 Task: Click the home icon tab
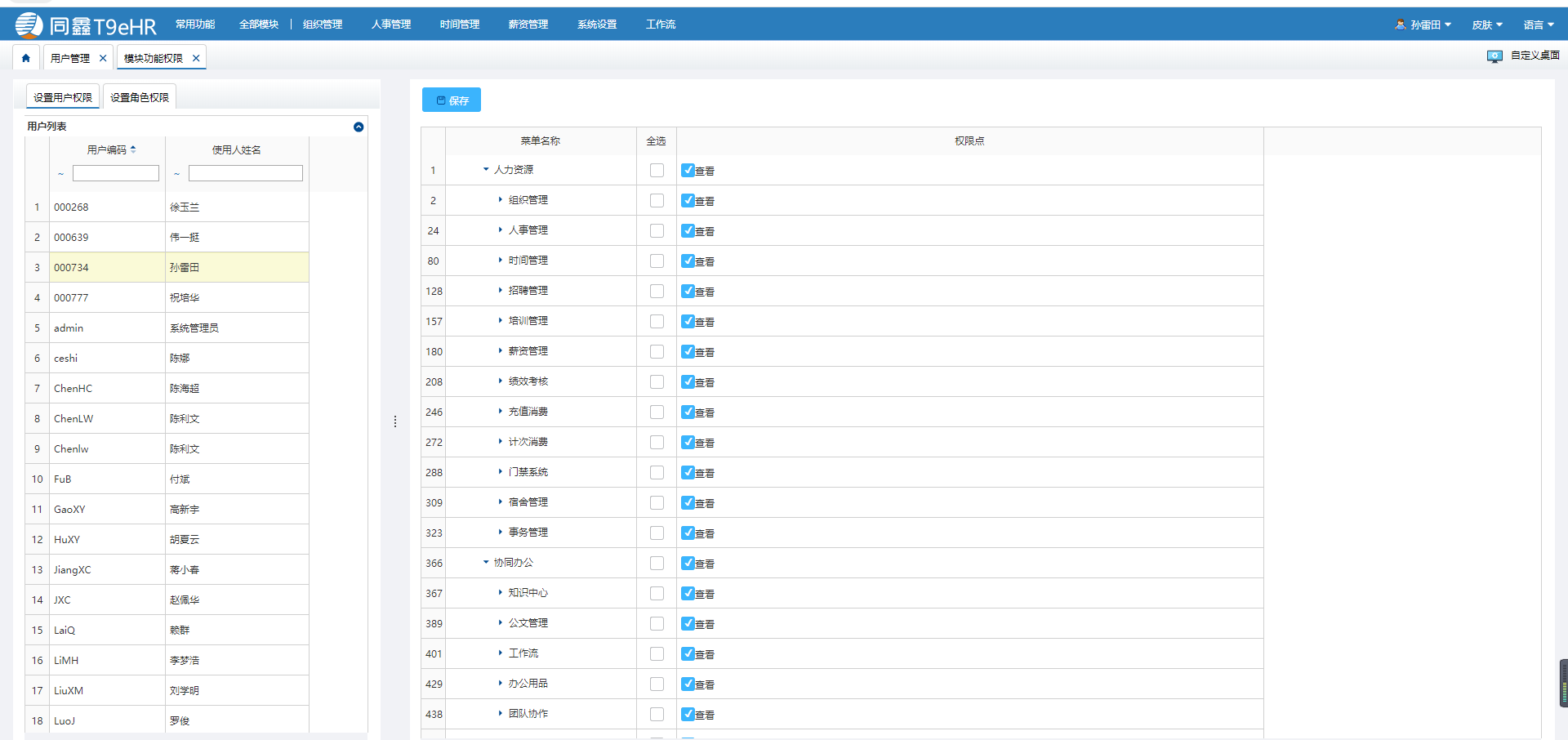[x=26, y=58]
